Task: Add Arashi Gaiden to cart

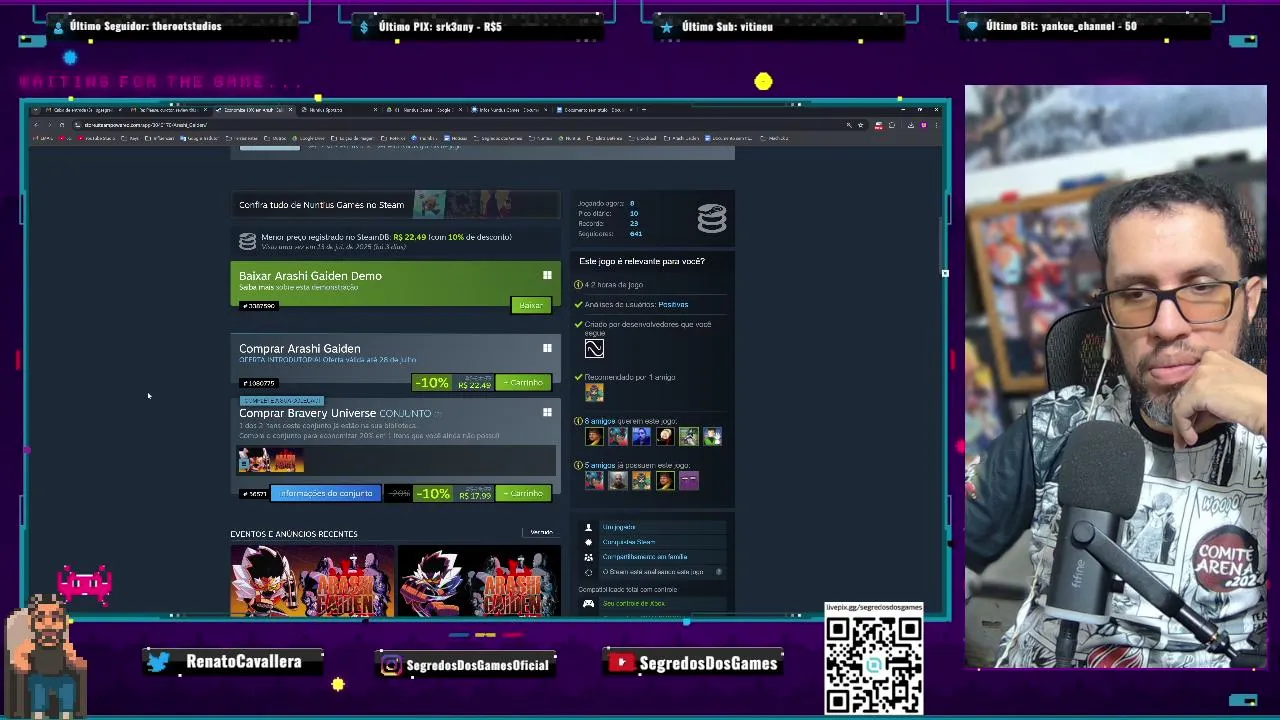Action: pos(524,383)
